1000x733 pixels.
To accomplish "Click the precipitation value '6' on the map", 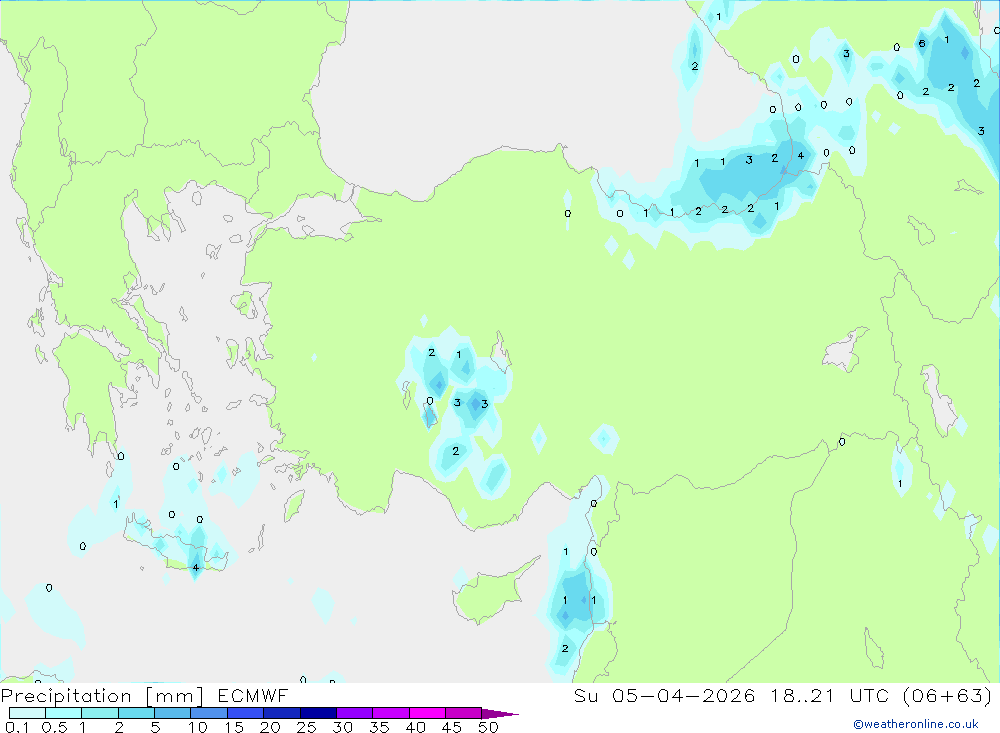I will point(922,43).
